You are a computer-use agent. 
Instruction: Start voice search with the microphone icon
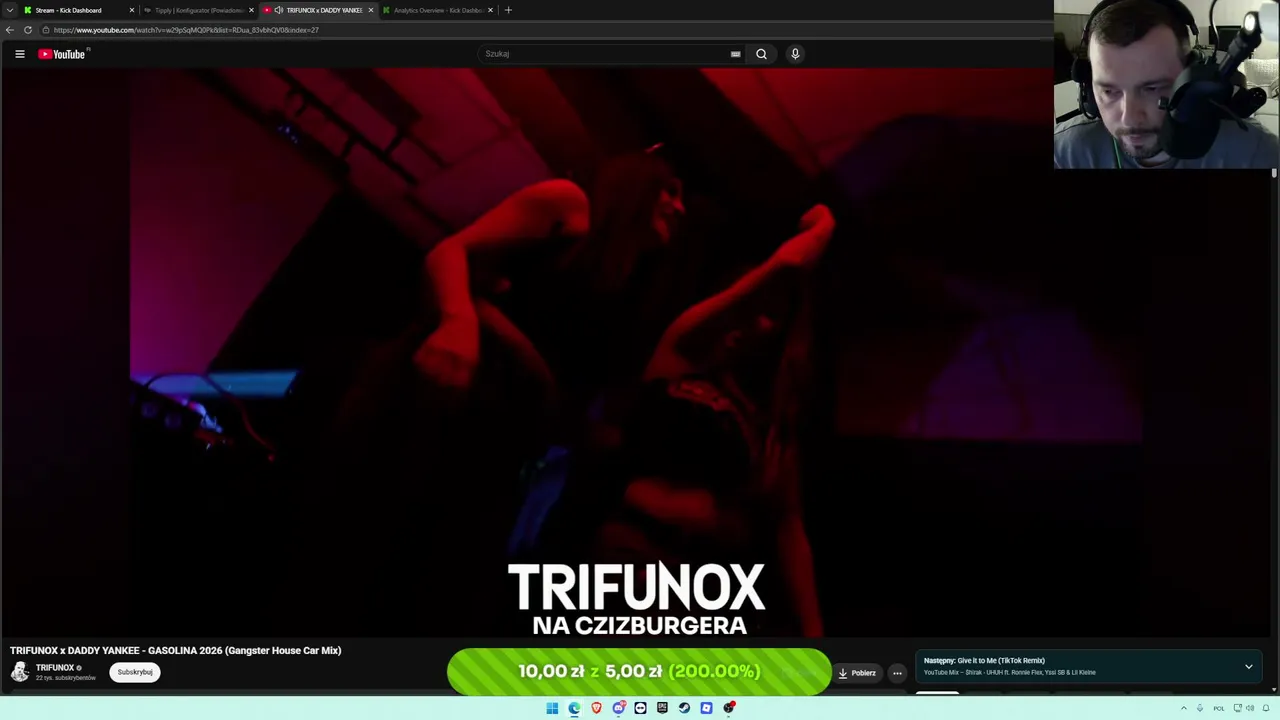click(795, 54)
